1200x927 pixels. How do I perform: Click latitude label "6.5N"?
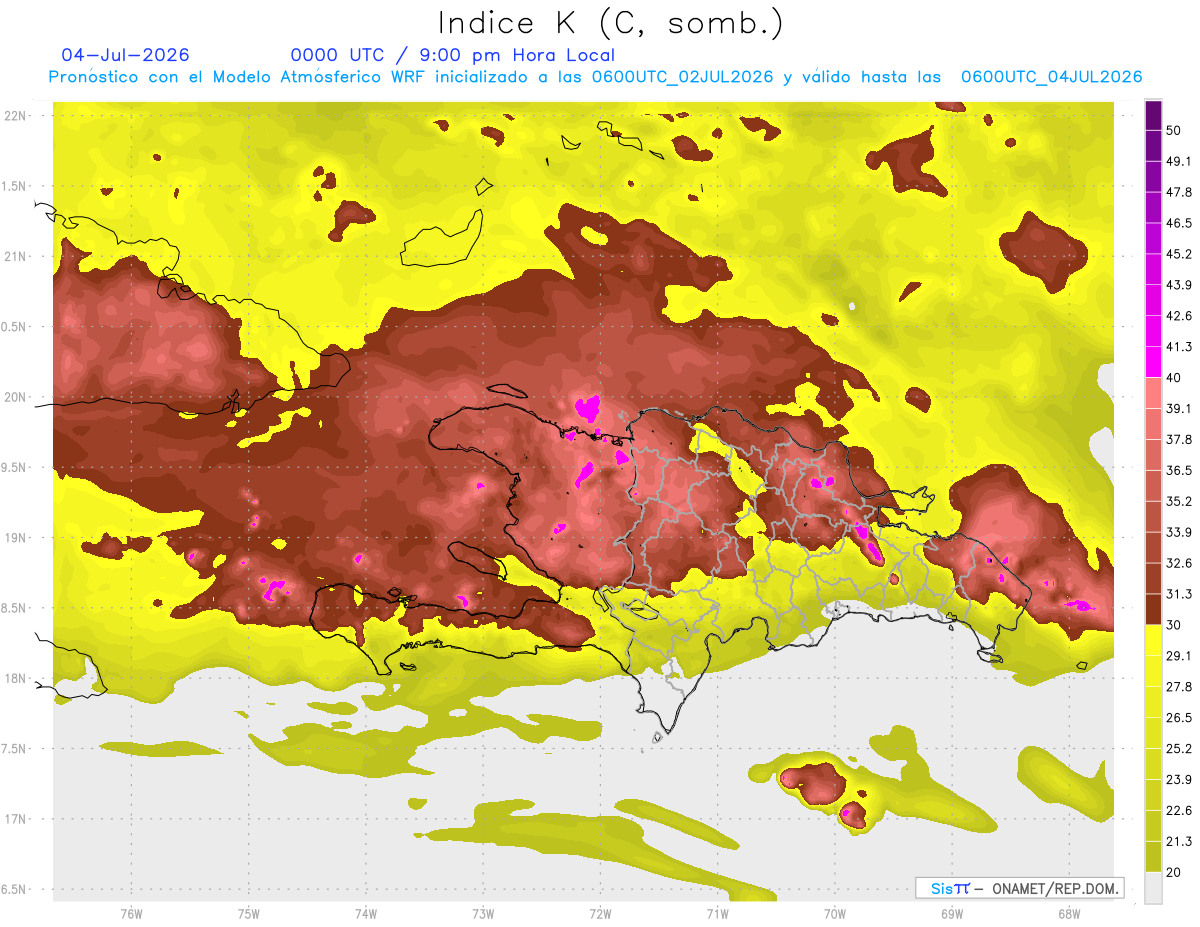[12, 889]
